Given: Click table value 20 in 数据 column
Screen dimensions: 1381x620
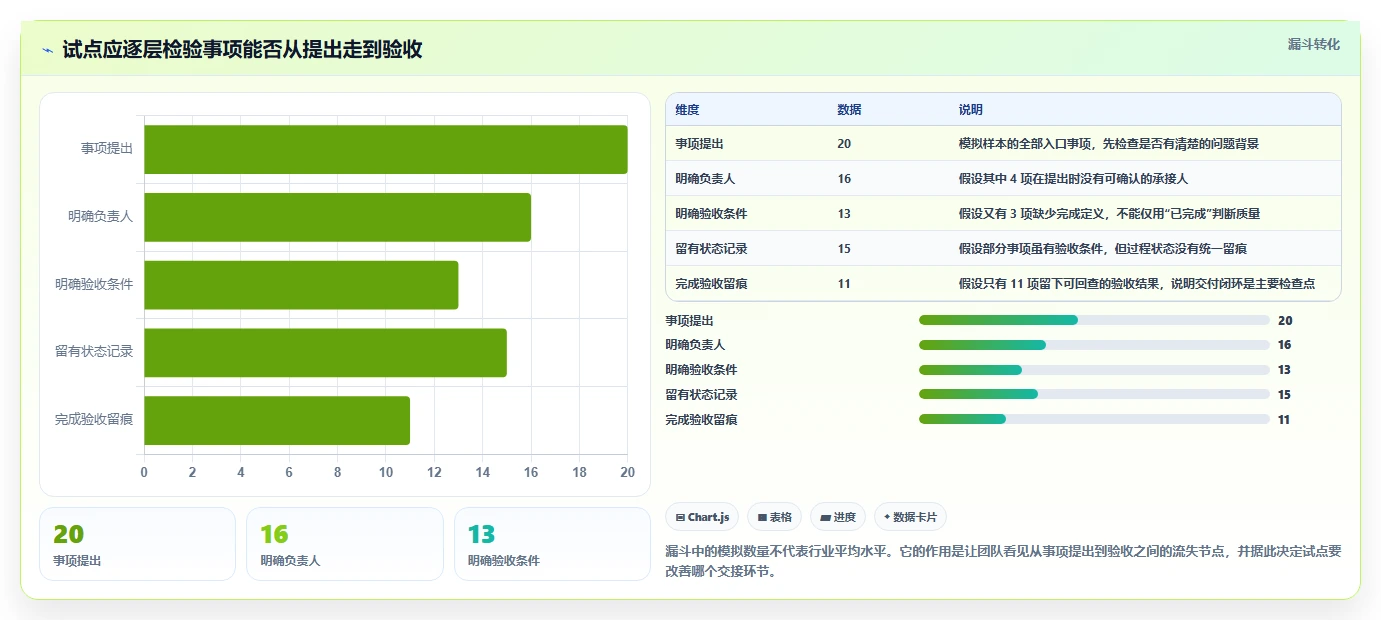Looking at the screenshot, I should (844, 144).
